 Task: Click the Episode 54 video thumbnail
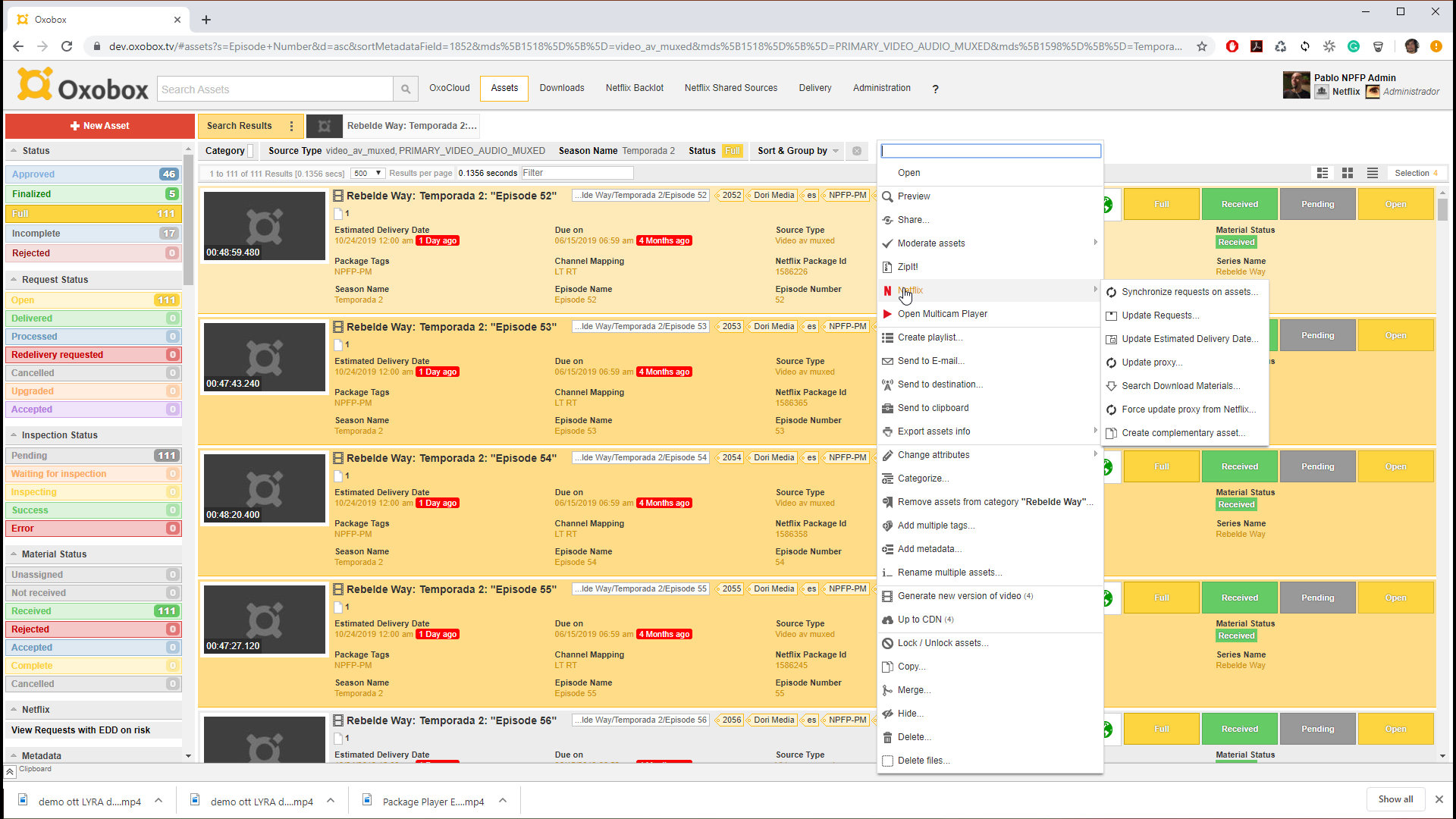(x=265, y=488)
